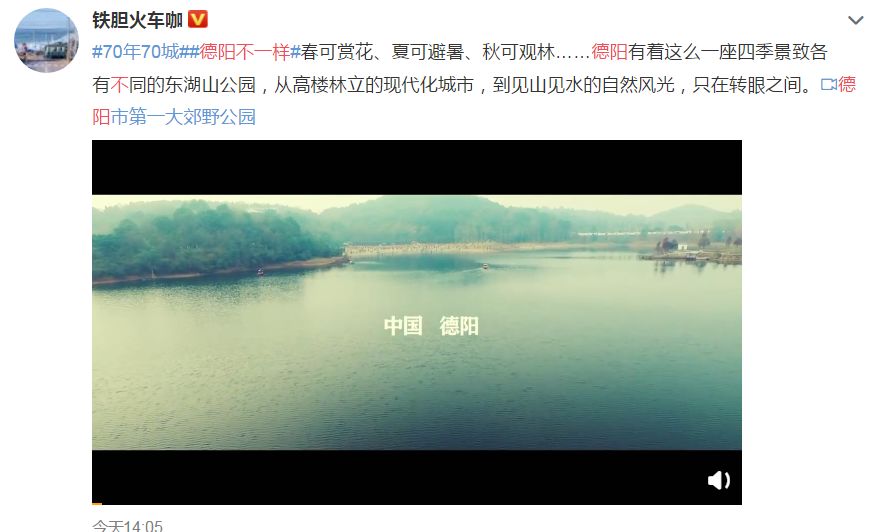Screen dimensions: 870x532
Task: Mute the video with the speaker icon
Action: (x=719, y=480)
